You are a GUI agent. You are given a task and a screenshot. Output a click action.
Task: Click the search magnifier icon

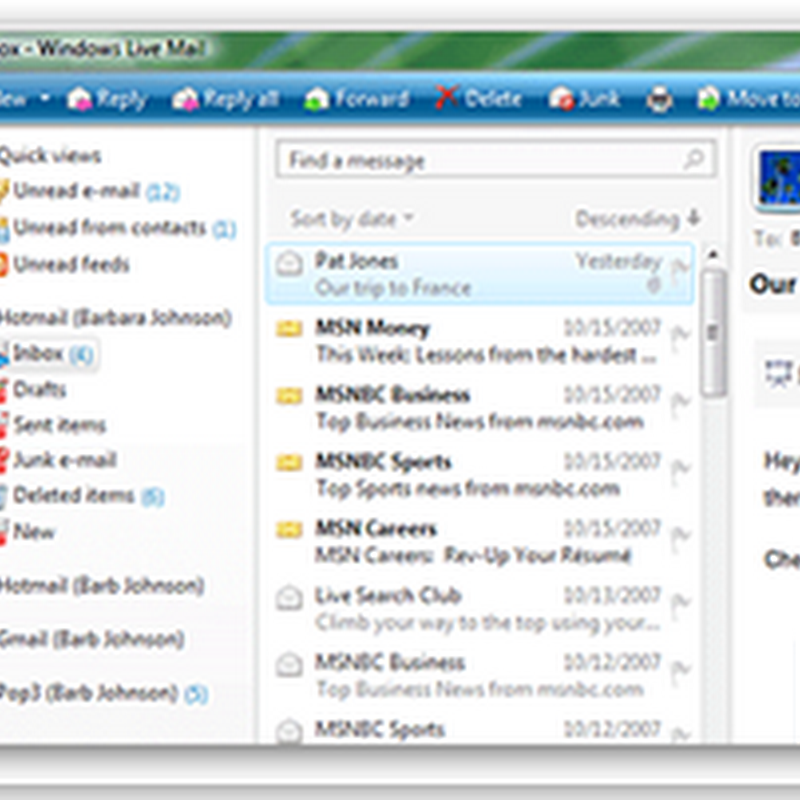pos(694,159)
